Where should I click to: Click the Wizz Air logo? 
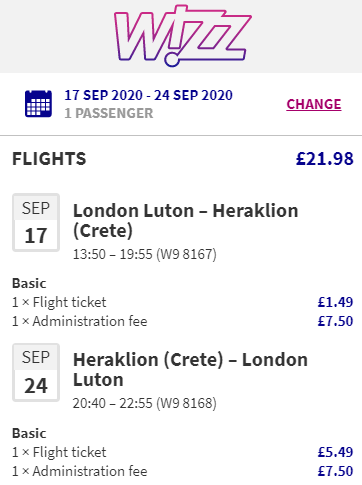[x=183, y=35]
